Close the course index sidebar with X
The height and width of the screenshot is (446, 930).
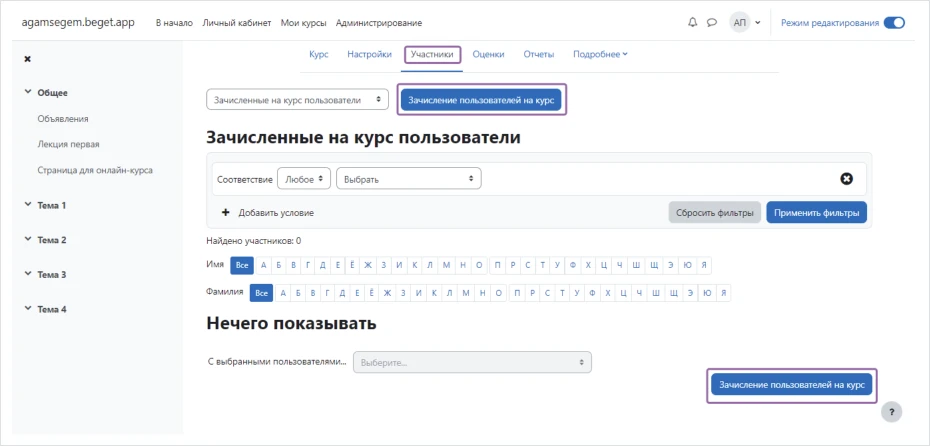[27, 58]
